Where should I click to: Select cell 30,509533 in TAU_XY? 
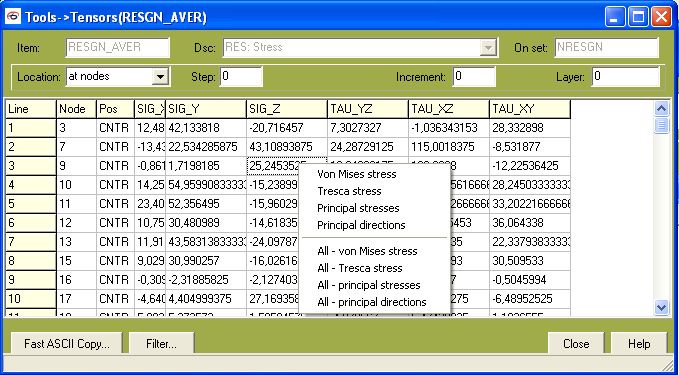click(530, 261)
